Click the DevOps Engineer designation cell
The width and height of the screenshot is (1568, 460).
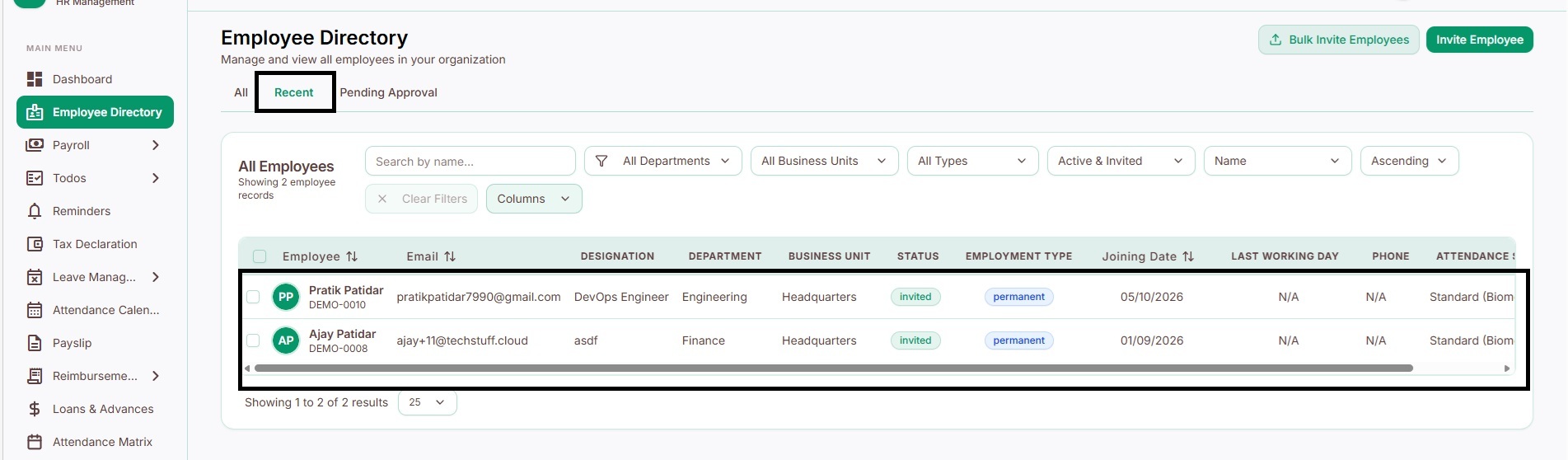[x=621, y=297]
